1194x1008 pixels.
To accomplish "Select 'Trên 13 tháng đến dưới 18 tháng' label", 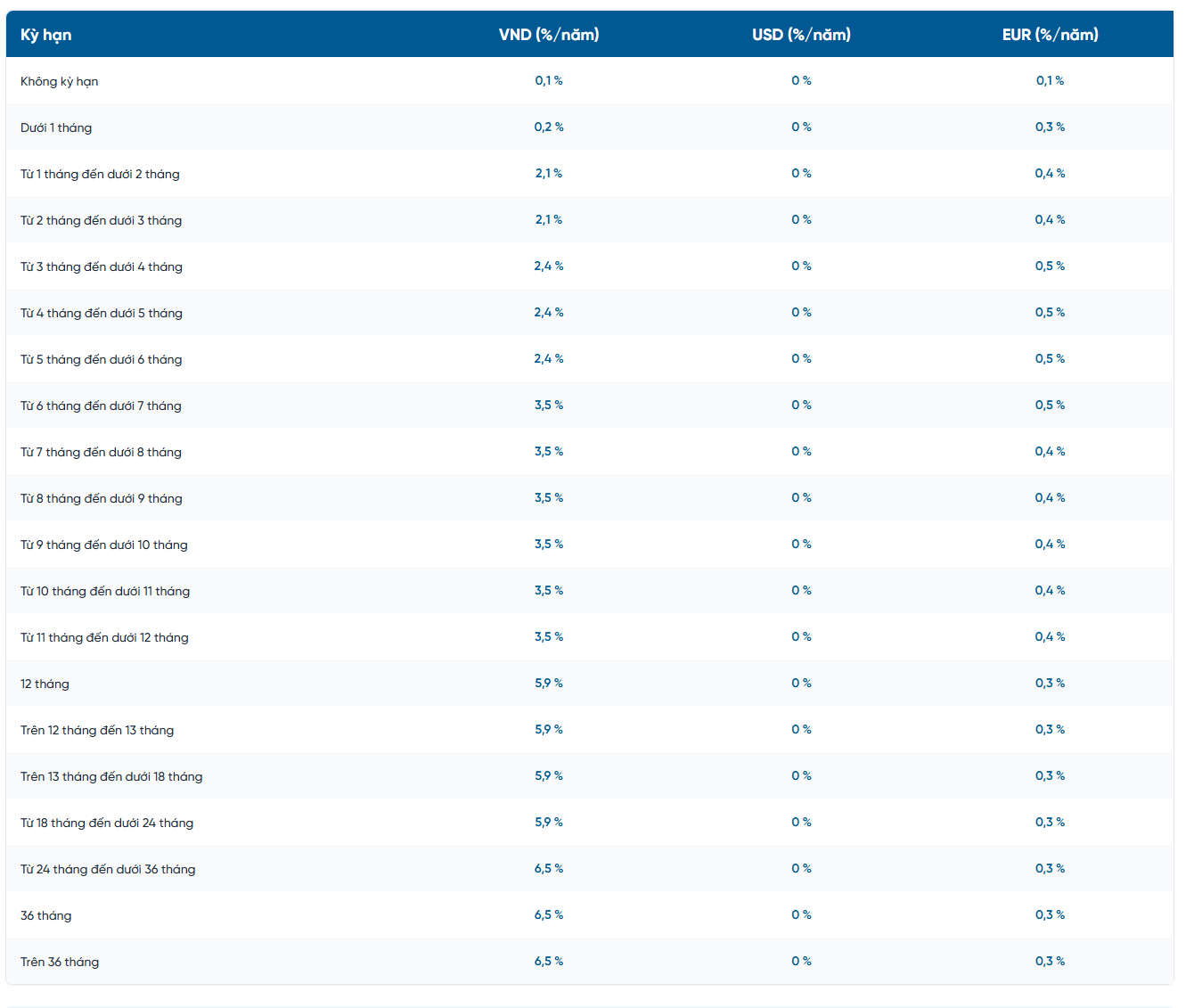I will 111,776.
